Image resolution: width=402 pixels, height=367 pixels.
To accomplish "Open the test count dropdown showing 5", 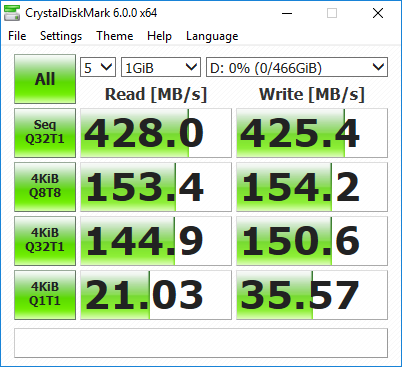I will (x=98, y=67).
